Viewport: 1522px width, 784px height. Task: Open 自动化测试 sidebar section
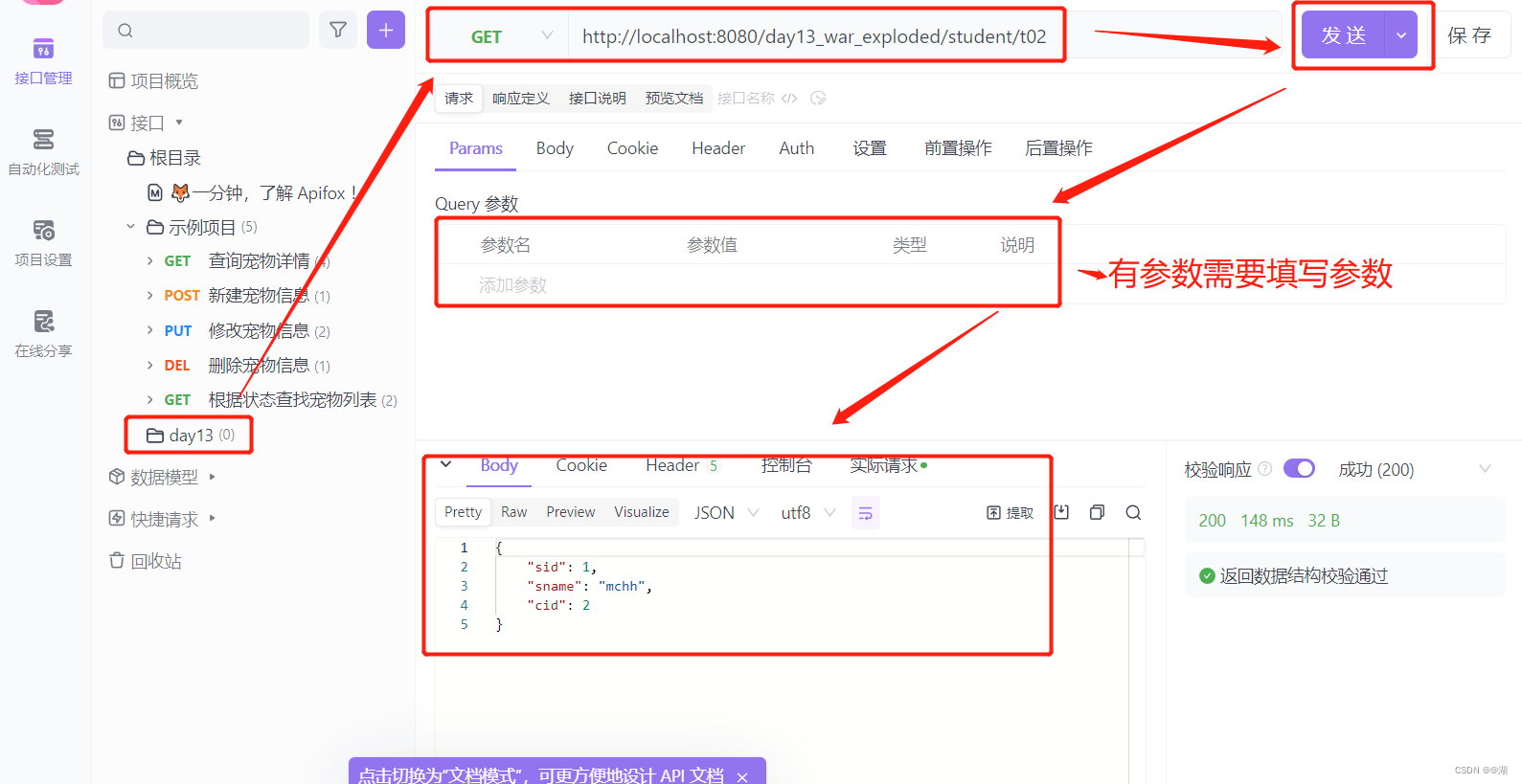coord(43,153)
